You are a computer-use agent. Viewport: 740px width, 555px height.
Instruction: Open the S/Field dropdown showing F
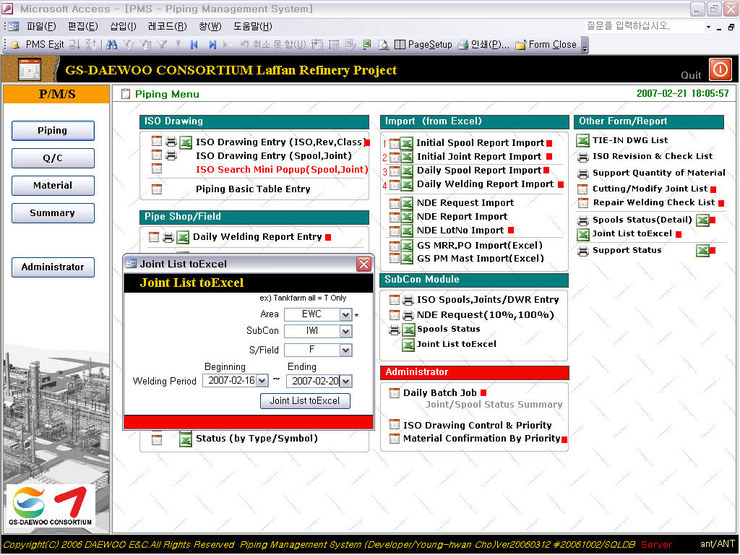pyautogui.click(x=345, y=350)
